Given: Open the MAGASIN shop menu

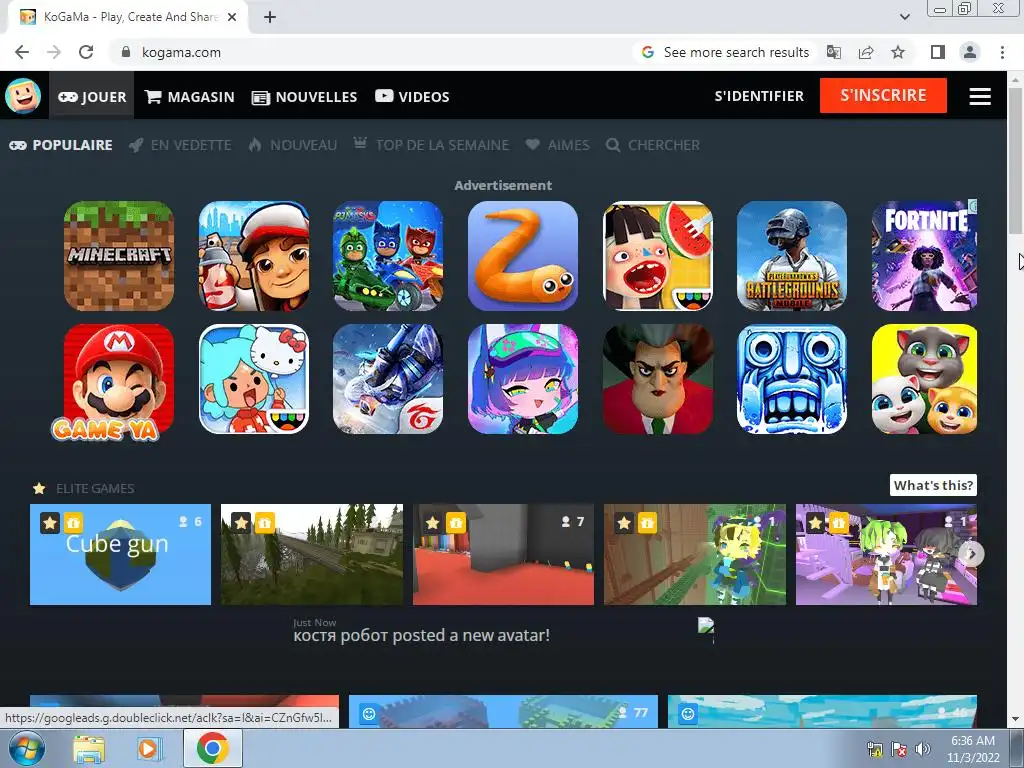Looking at the screenshot, I should pyautogui.click(x=189, y=97).
